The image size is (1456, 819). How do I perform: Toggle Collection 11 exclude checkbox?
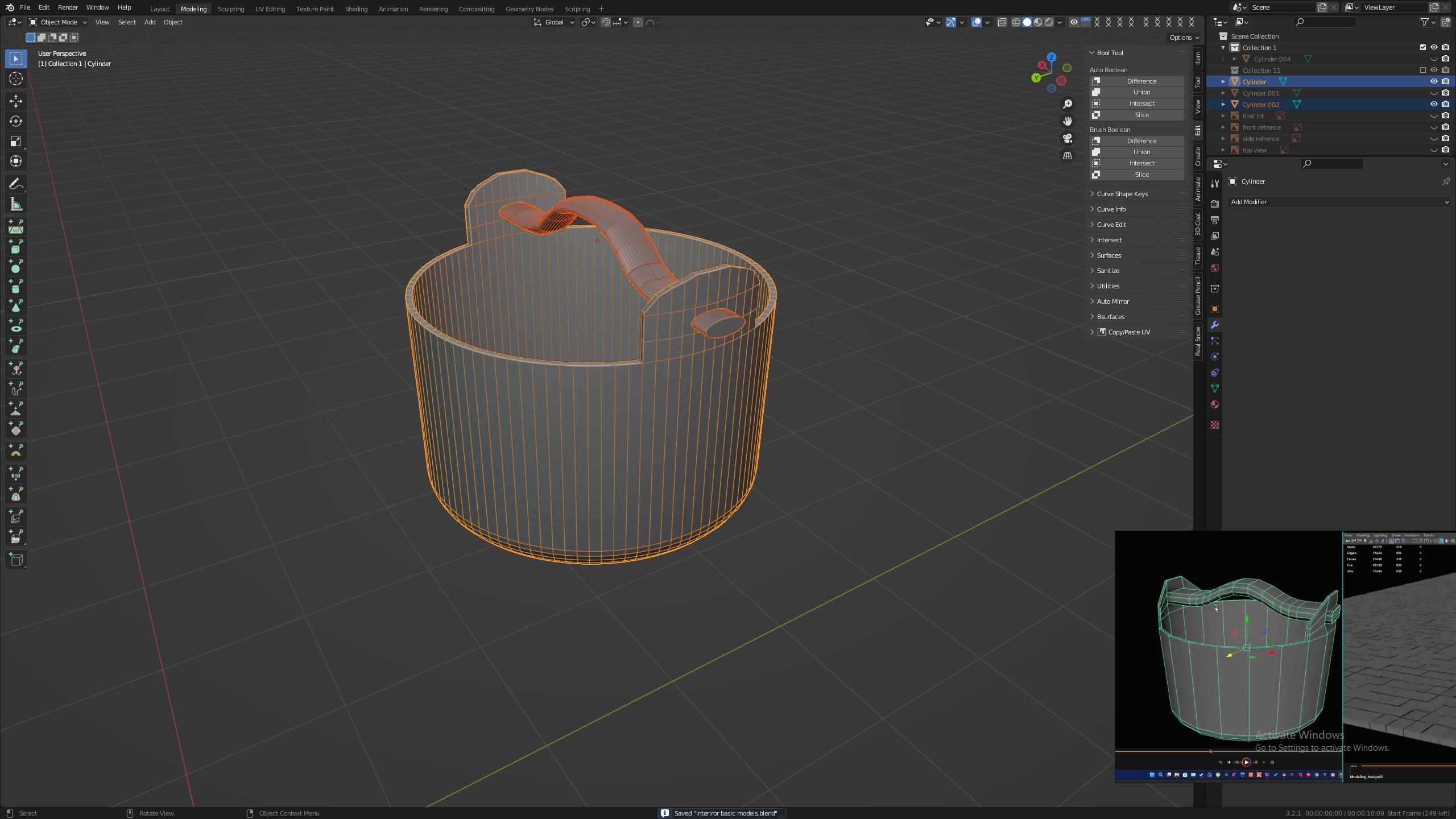[x=1423, y=70]
